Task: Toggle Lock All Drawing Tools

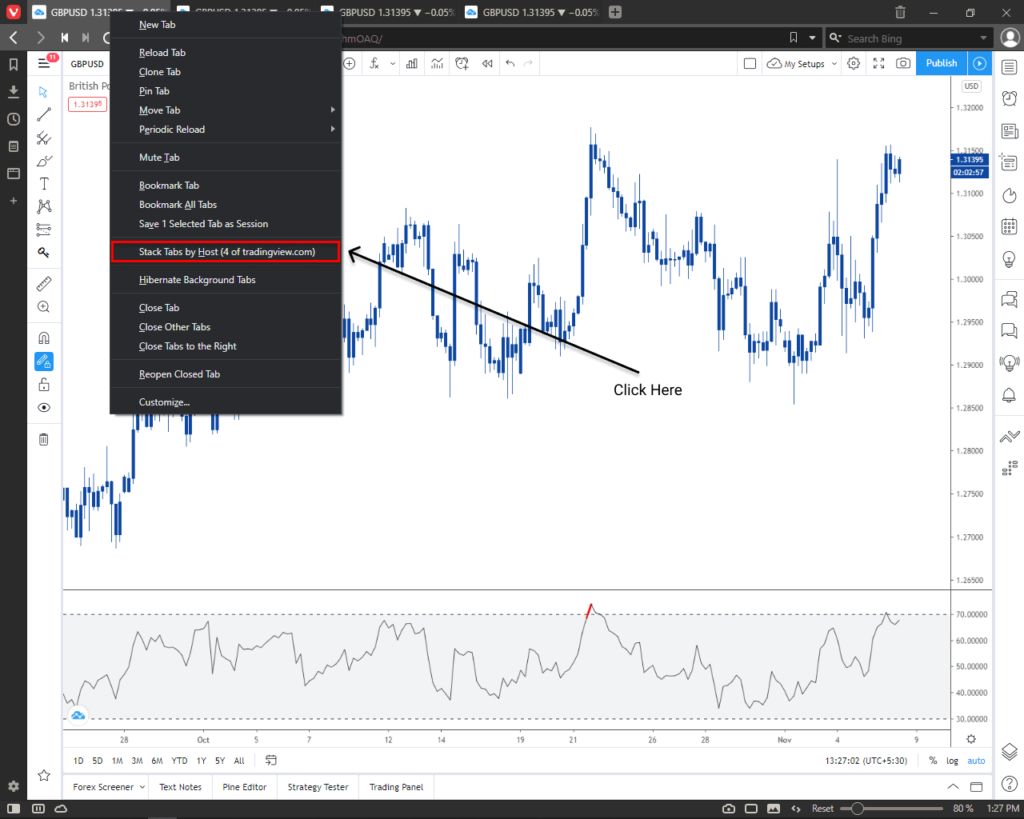Action: pos(44,384)
